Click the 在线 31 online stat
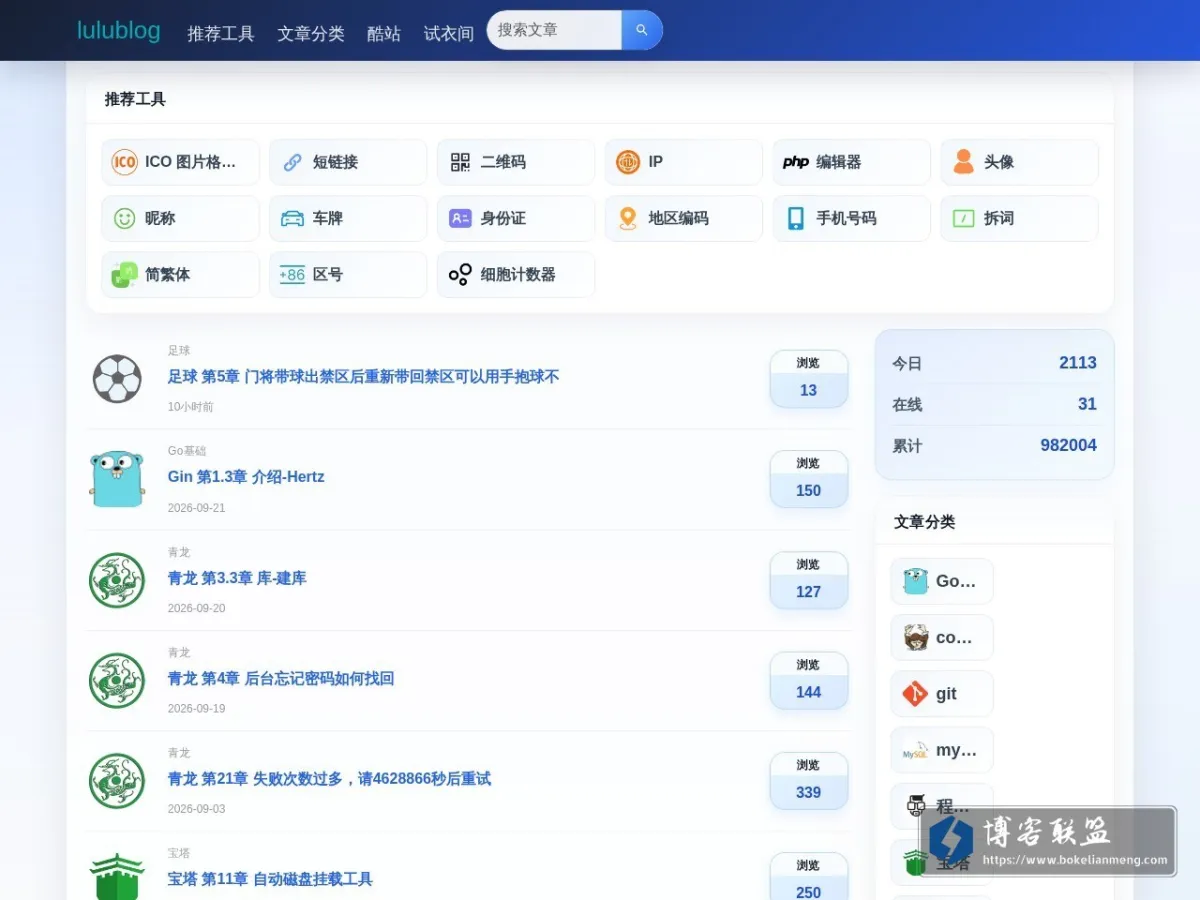 (x=995, y=404)
